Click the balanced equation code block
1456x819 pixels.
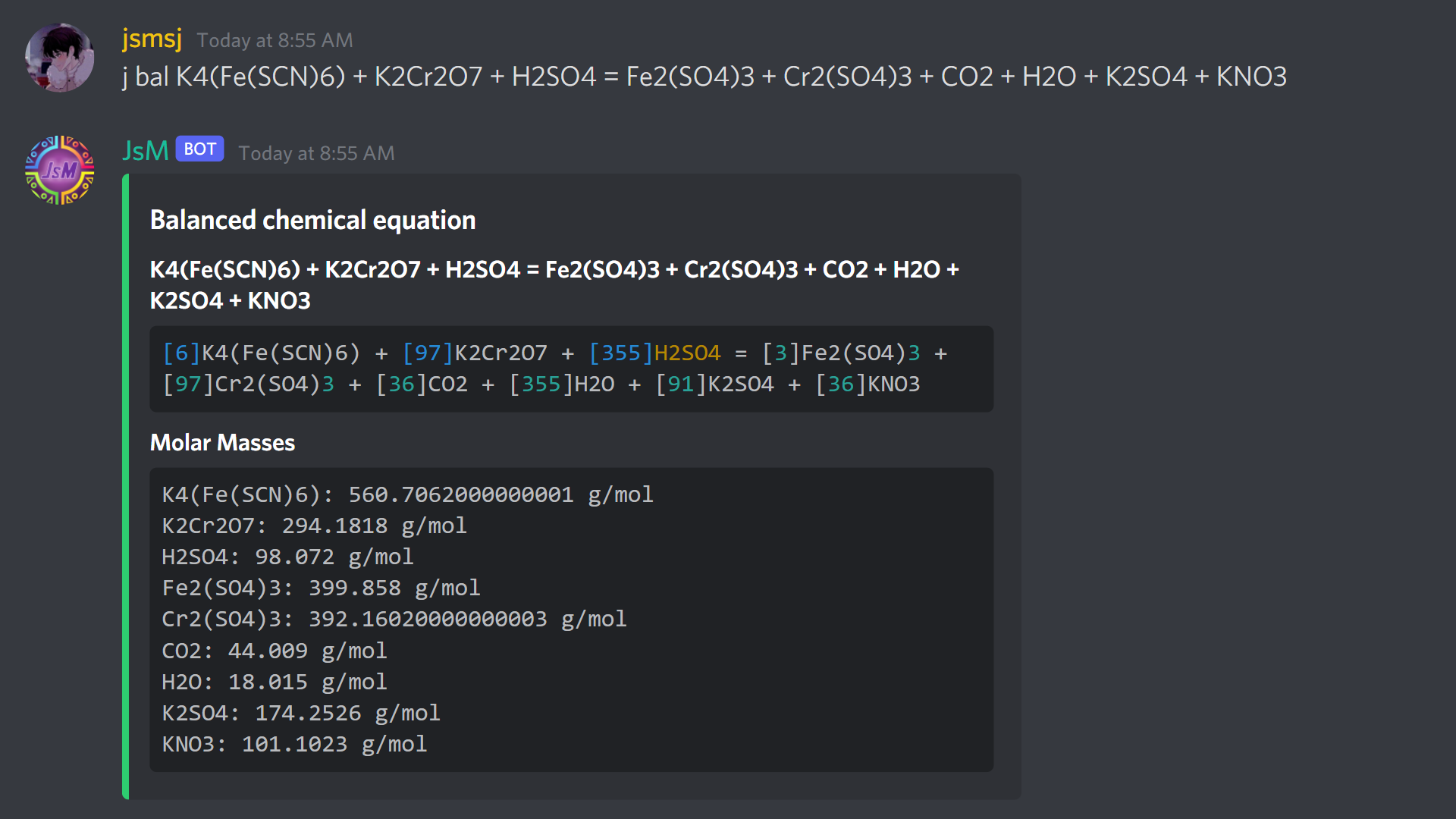(571, 369)
